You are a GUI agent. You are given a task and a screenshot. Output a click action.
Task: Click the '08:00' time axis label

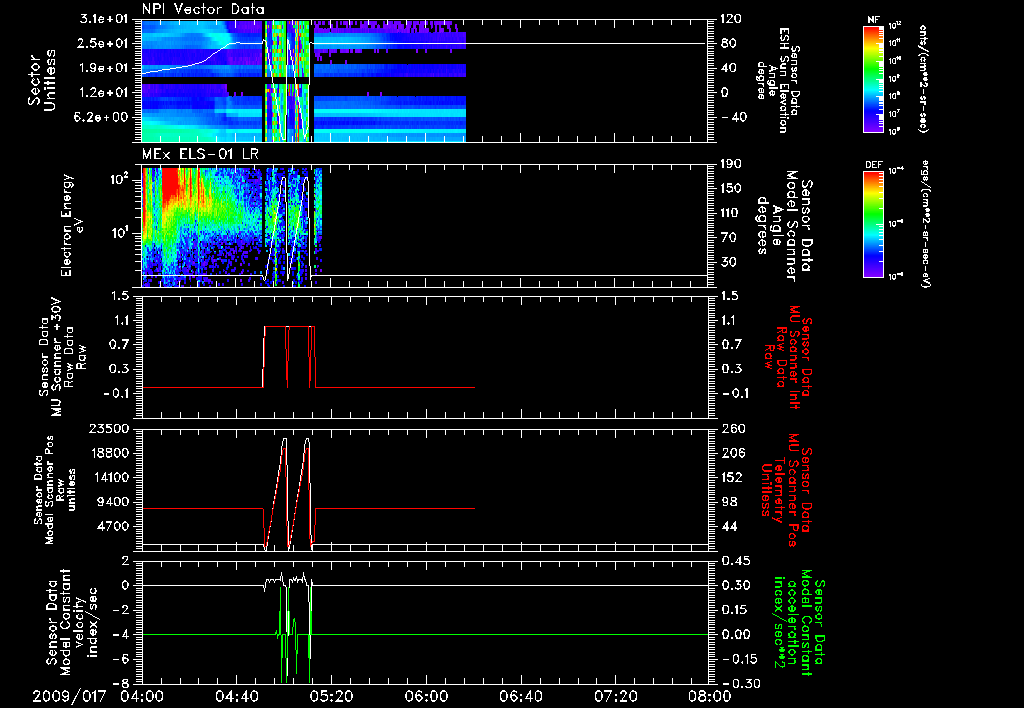pos(710,697)
